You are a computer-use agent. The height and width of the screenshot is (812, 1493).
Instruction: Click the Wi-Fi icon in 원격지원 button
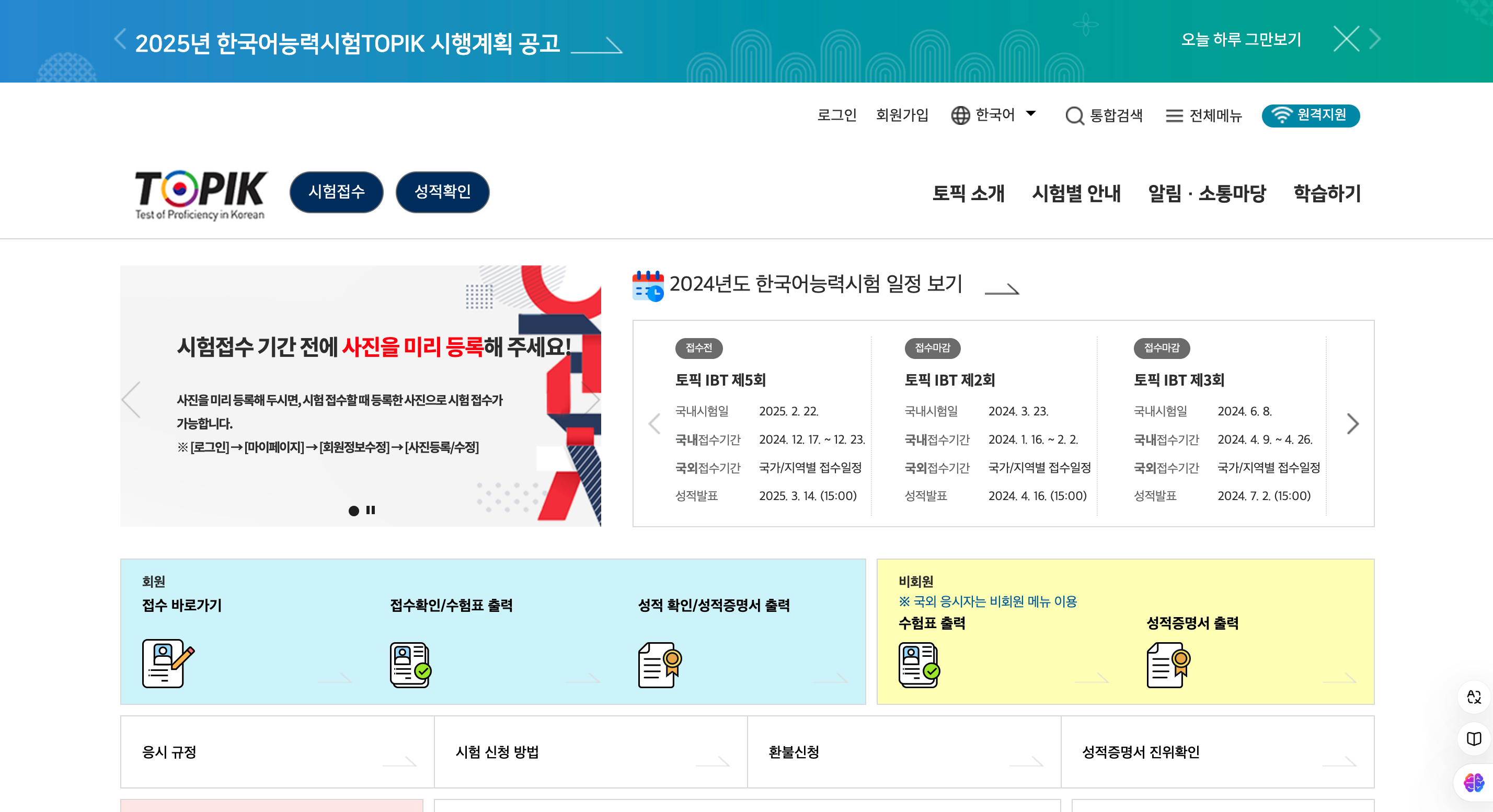(1281, 115)
